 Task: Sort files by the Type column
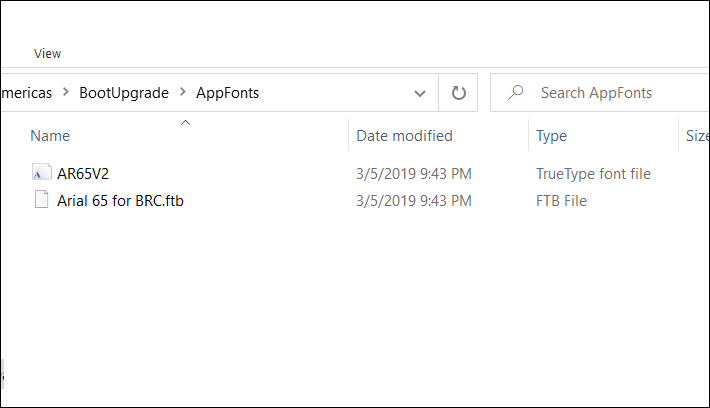[551, 136]
